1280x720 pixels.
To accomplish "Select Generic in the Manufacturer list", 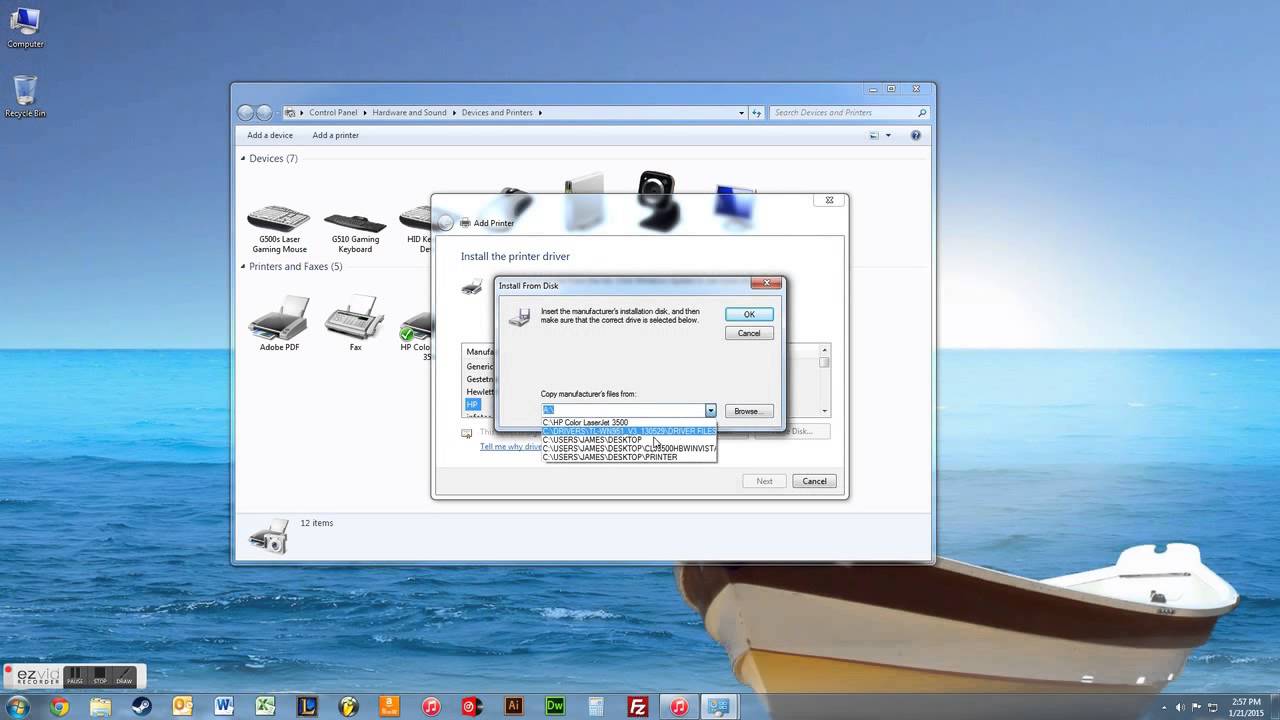I will tap(480, 366).
